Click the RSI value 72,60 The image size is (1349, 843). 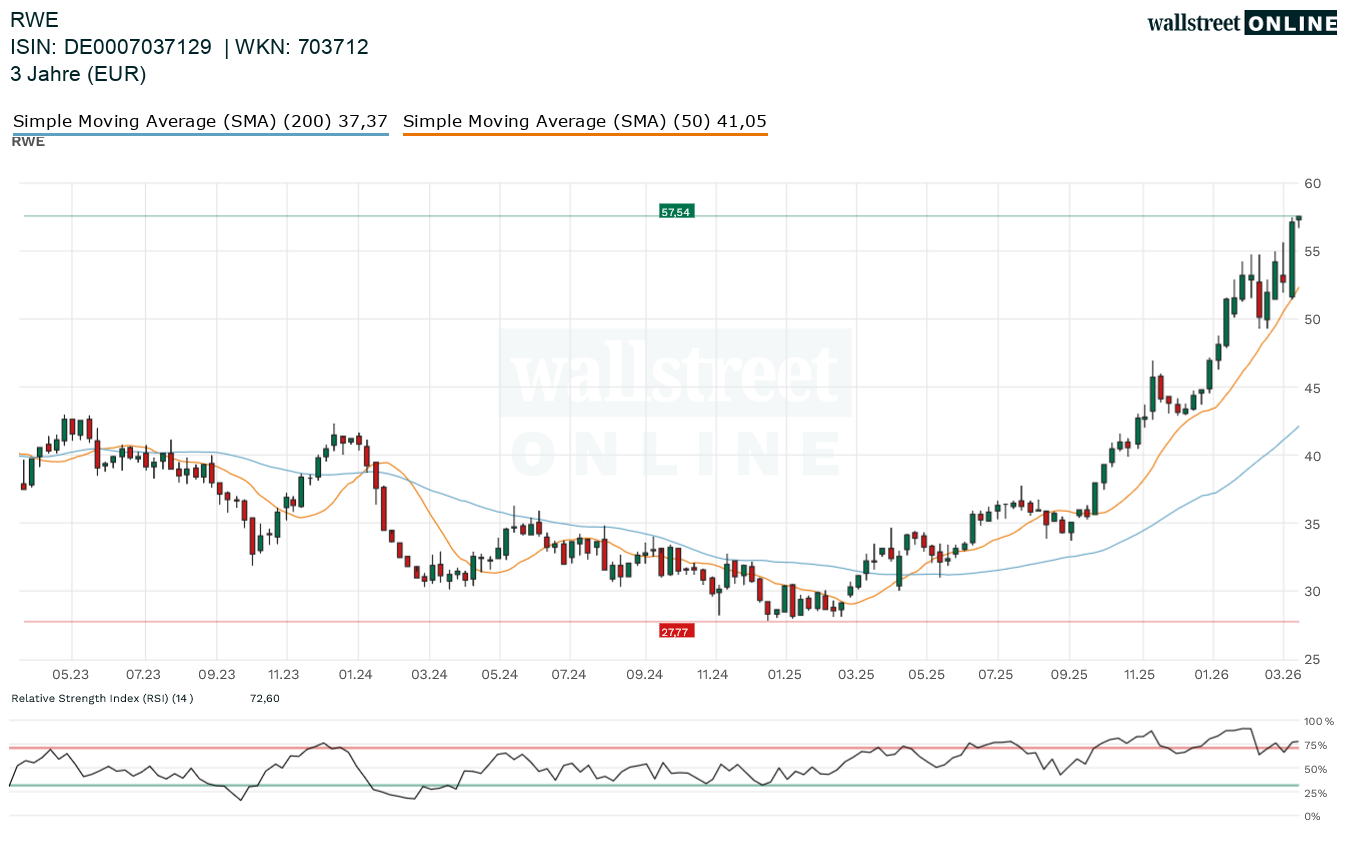265,698
